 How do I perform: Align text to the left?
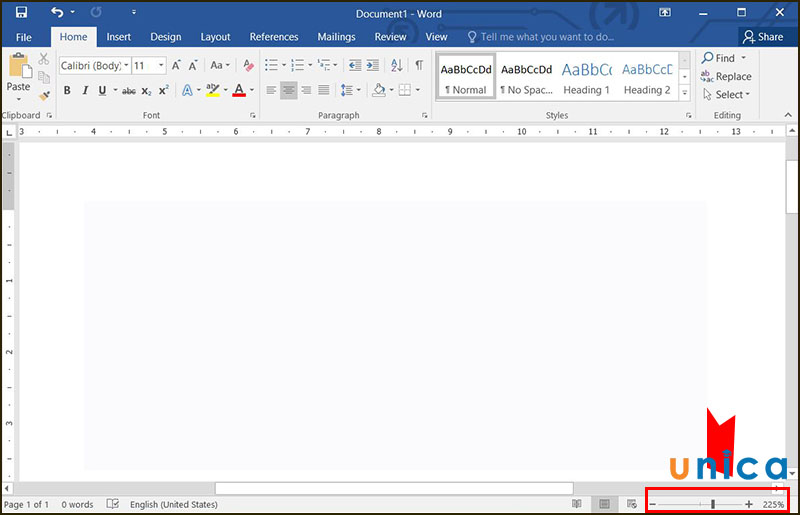(x=271, y=90)
